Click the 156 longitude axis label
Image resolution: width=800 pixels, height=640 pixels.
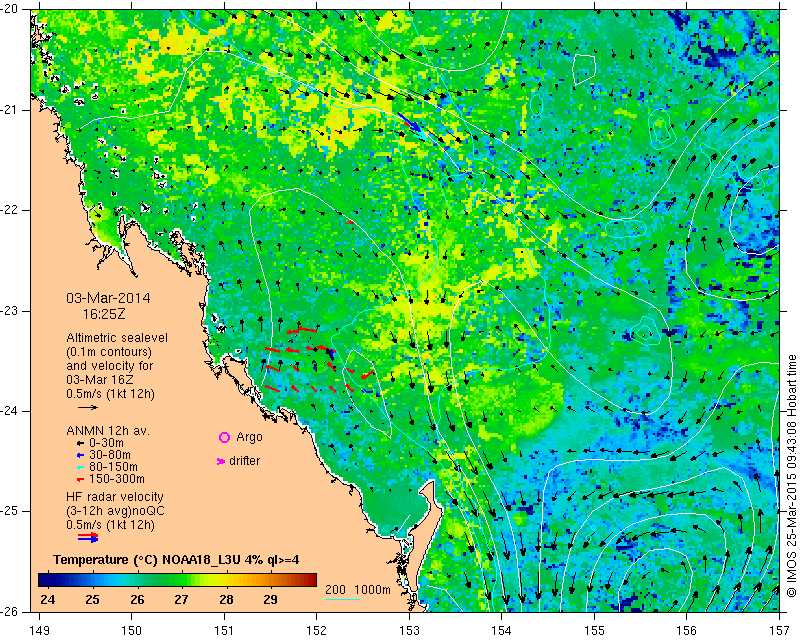pos(687,631)
